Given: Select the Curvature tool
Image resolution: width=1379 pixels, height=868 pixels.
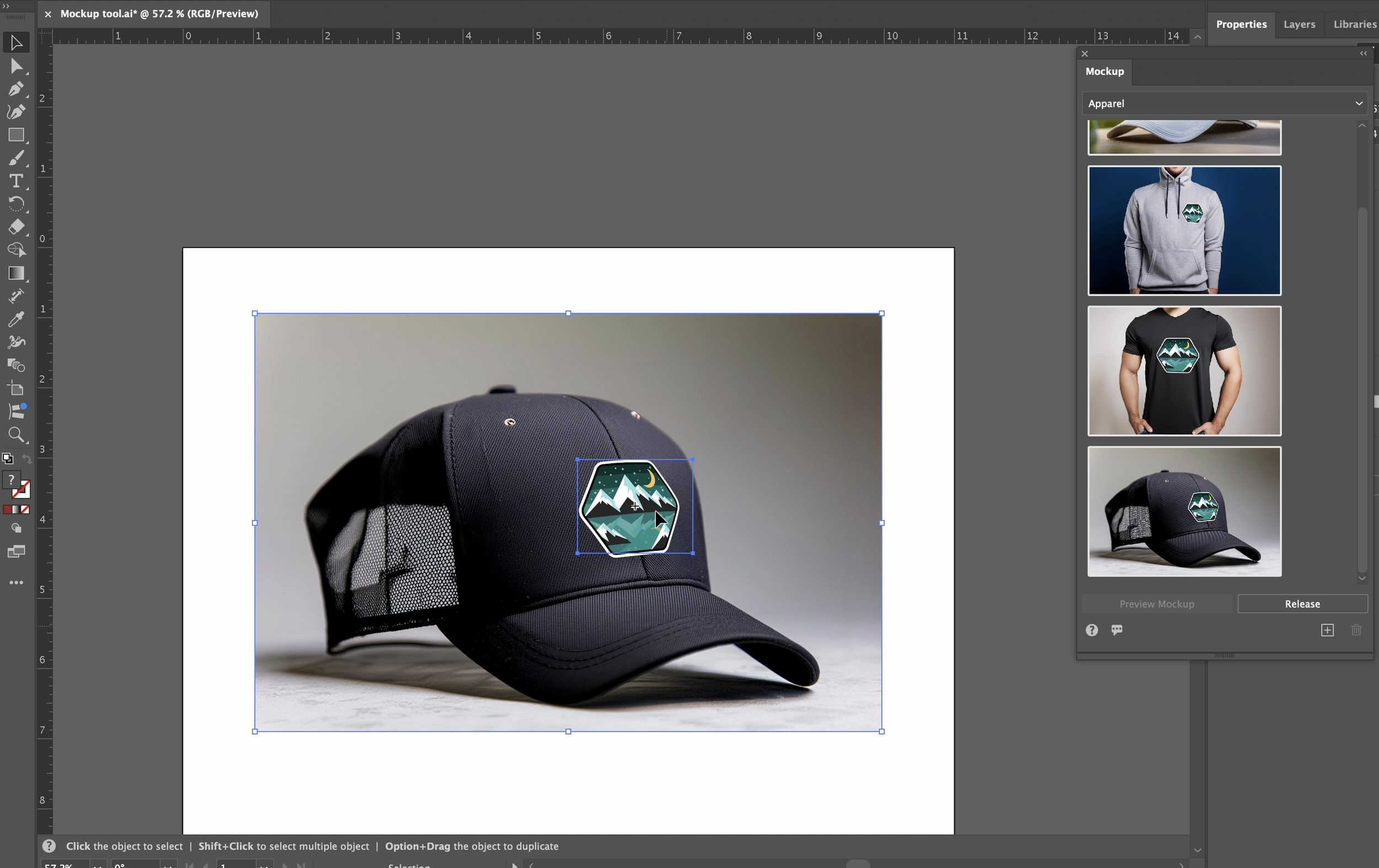Looking at the screenshot, I should click(x=16, y=112).
